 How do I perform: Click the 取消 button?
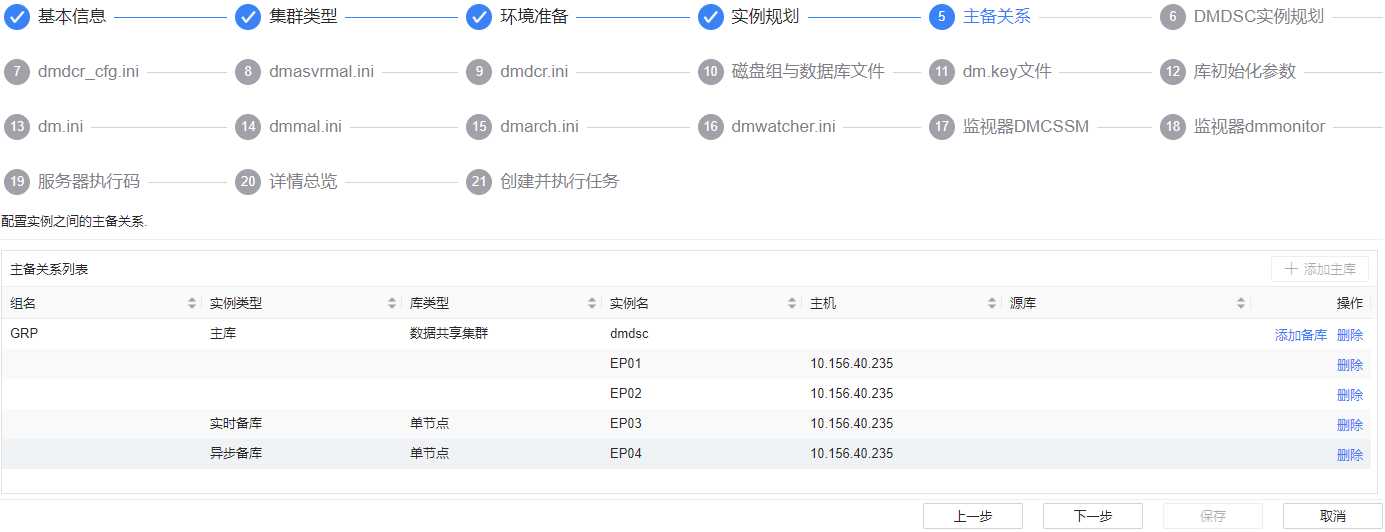1333,516
